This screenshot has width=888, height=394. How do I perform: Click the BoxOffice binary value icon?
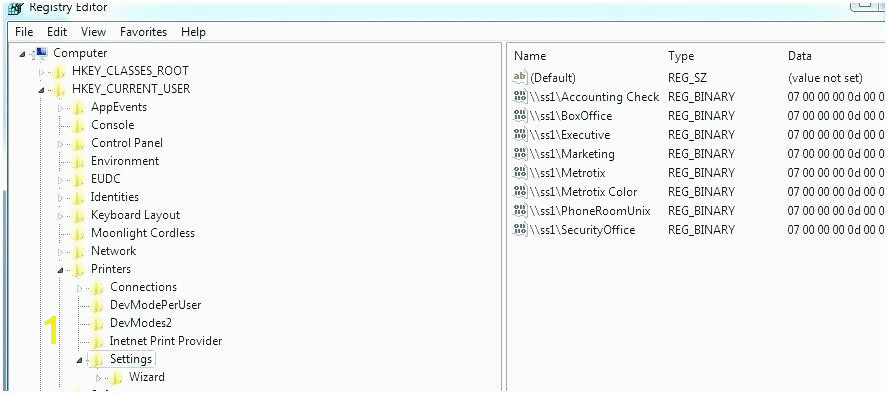[x=520, y=116]
